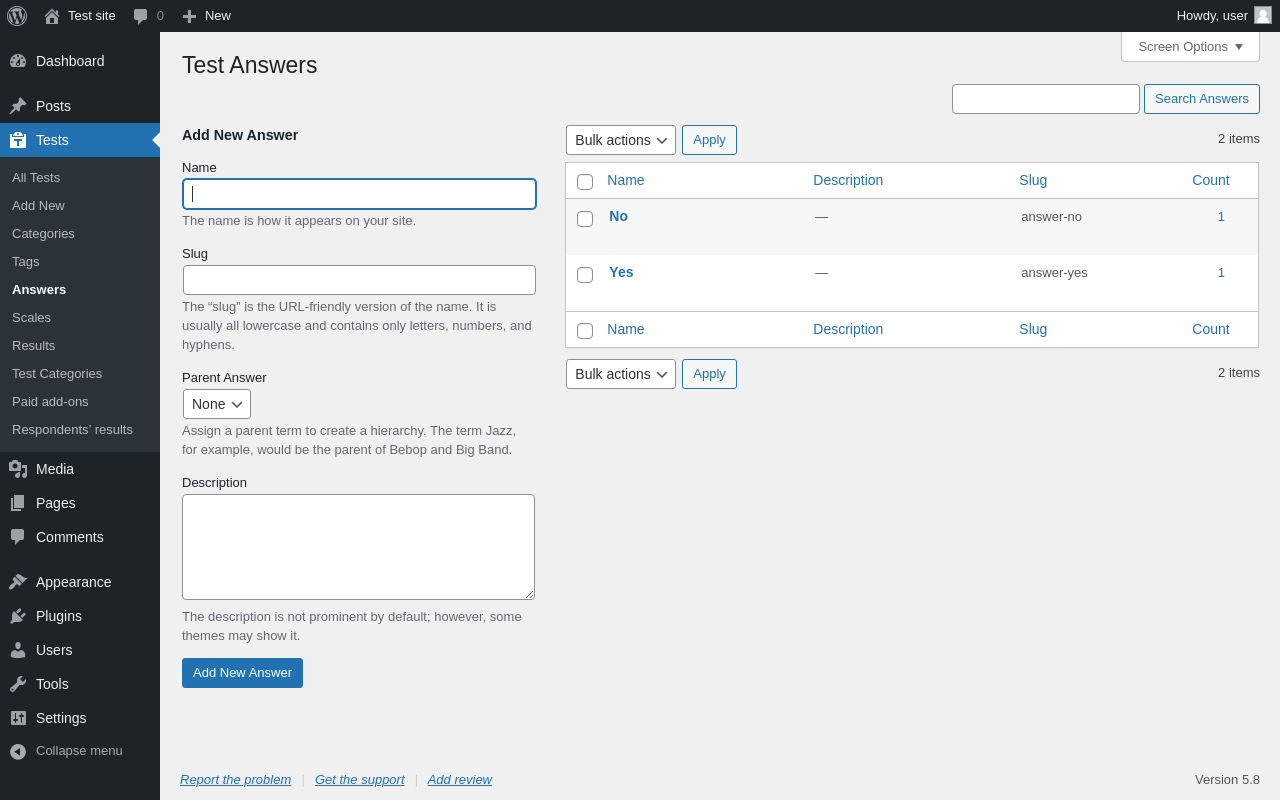The image size is (1280, 800).
Task: Open the No answer term
Action: click(619, 216)
